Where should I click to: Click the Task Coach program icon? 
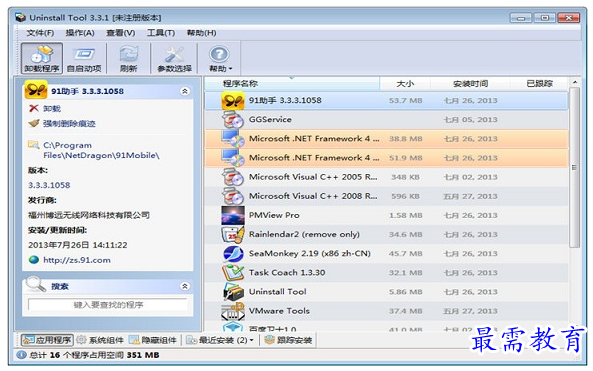[233, 273]
